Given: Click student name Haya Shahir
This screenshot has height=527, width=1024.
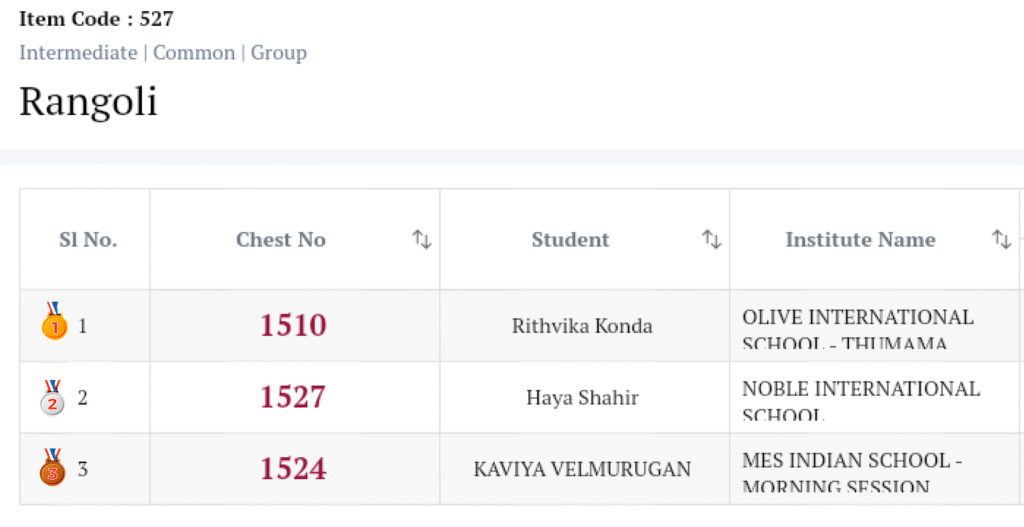Looking at the screenshot, I should [x=582, y=398].
